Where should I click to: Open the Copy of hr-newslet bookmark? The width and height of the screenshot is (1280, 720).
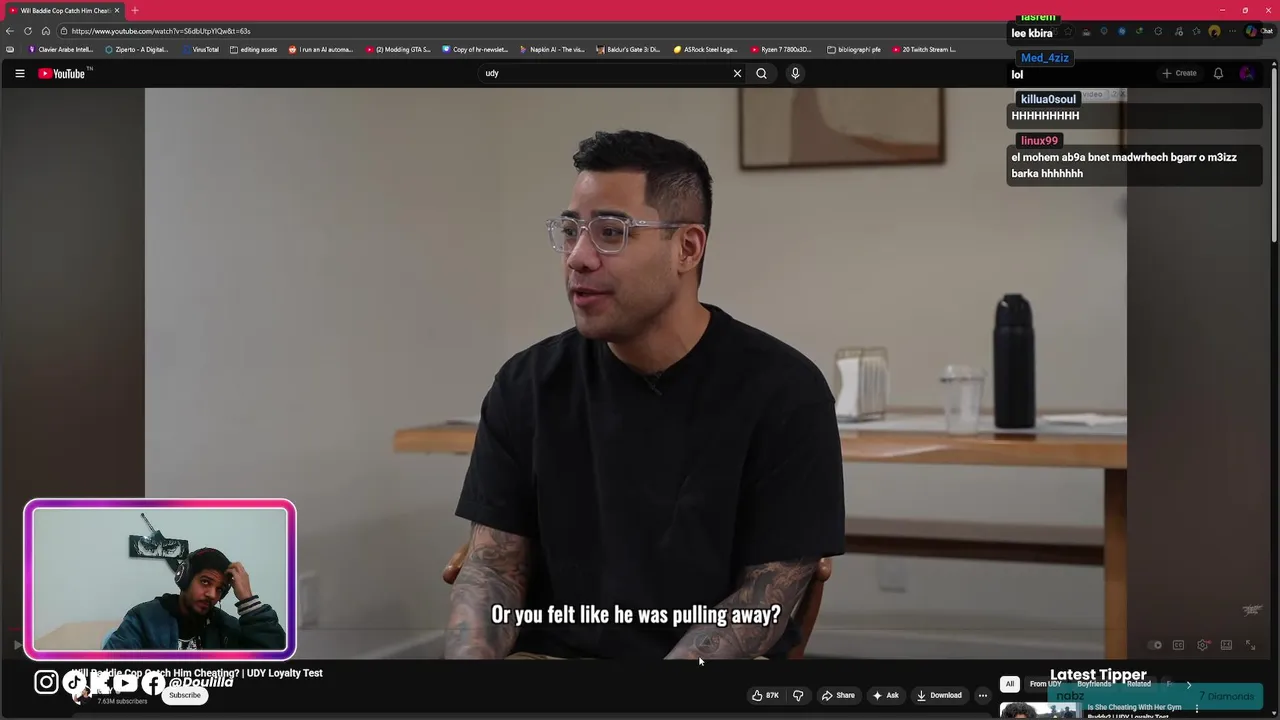pyautogui.click(x=475, y=49)
